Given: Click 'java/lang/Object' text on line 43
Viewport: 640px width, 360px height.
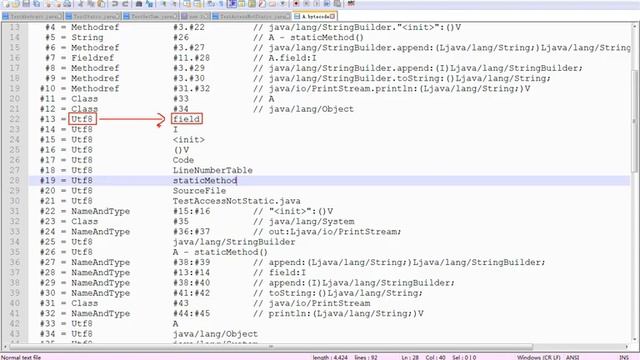Looking at the screenshot, I should pyautogui.click(x=215, y=334).
